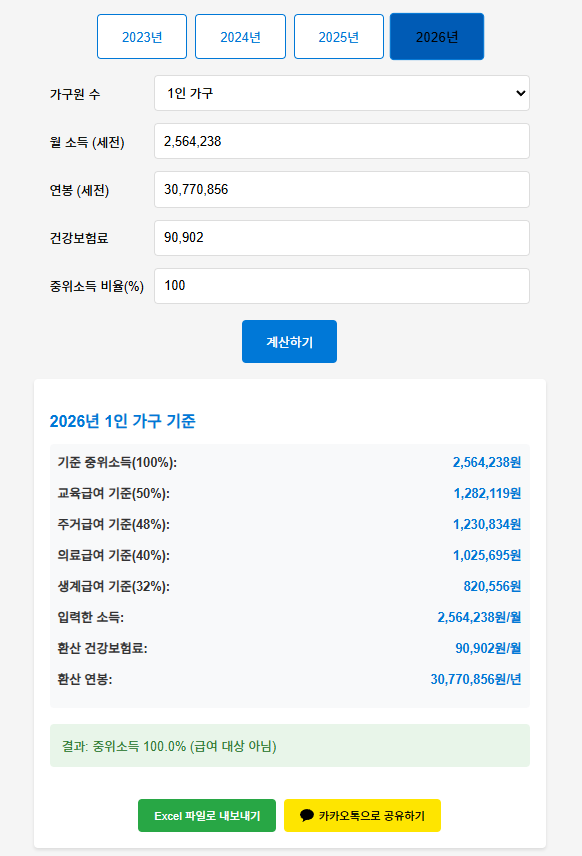Select the 2025년 year tab
This screenshot has height=856, width=582.
(338, 37)
